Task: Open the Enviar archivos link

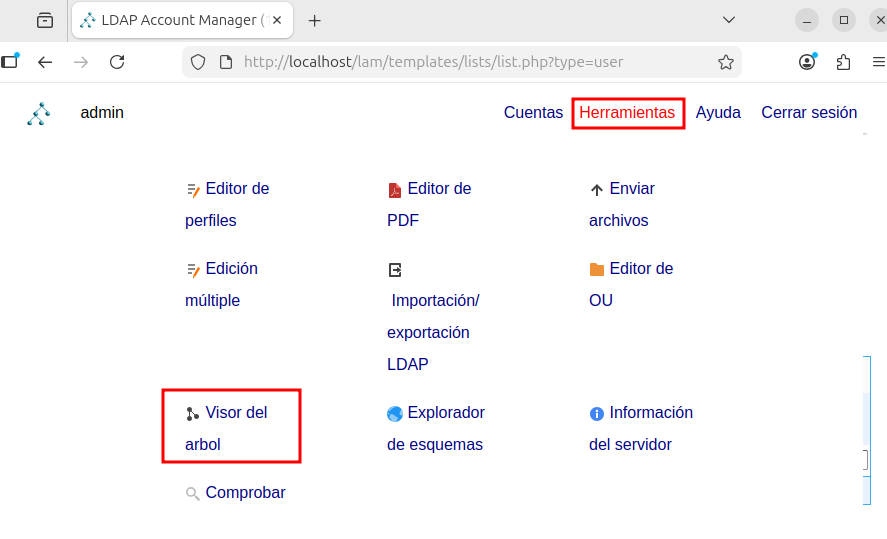Action: pos(622,204)
